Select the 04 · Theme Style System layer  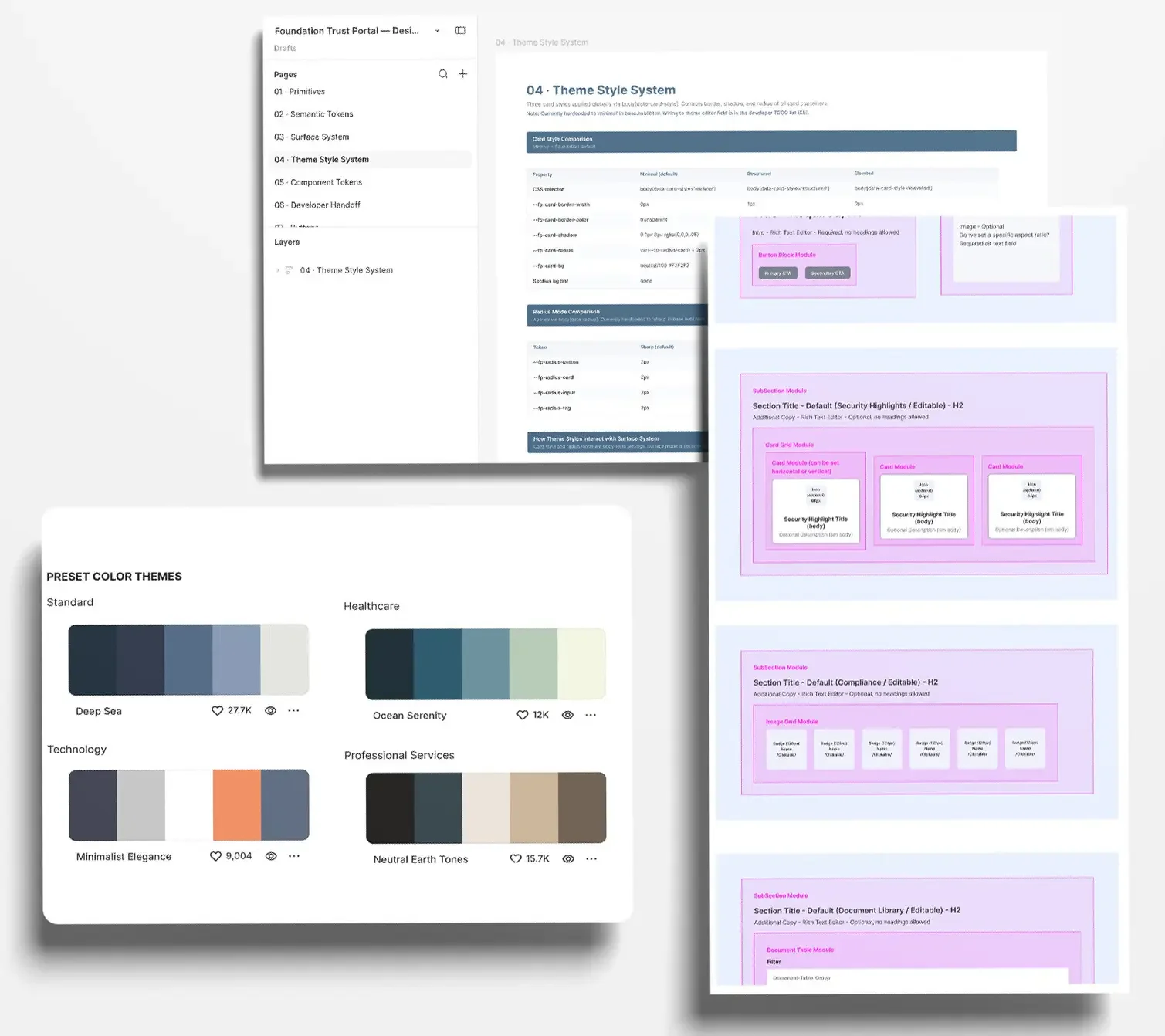tap(347, 271)
